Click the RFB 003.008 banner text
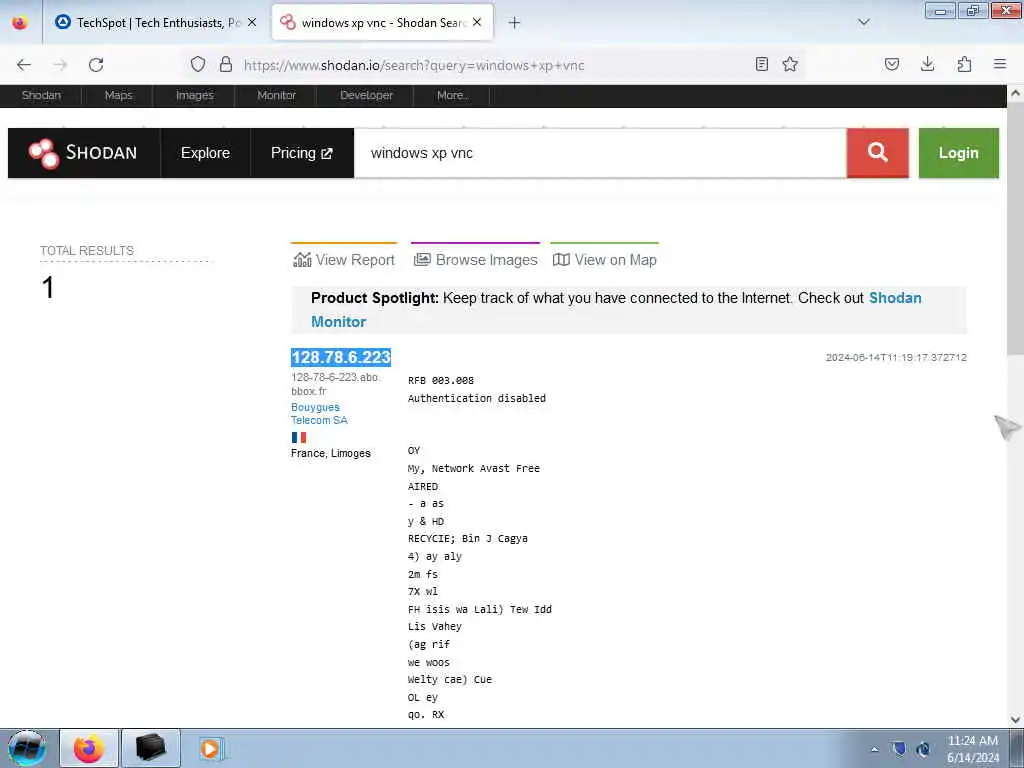The image size is (1024, 768). tap(441, 380)
